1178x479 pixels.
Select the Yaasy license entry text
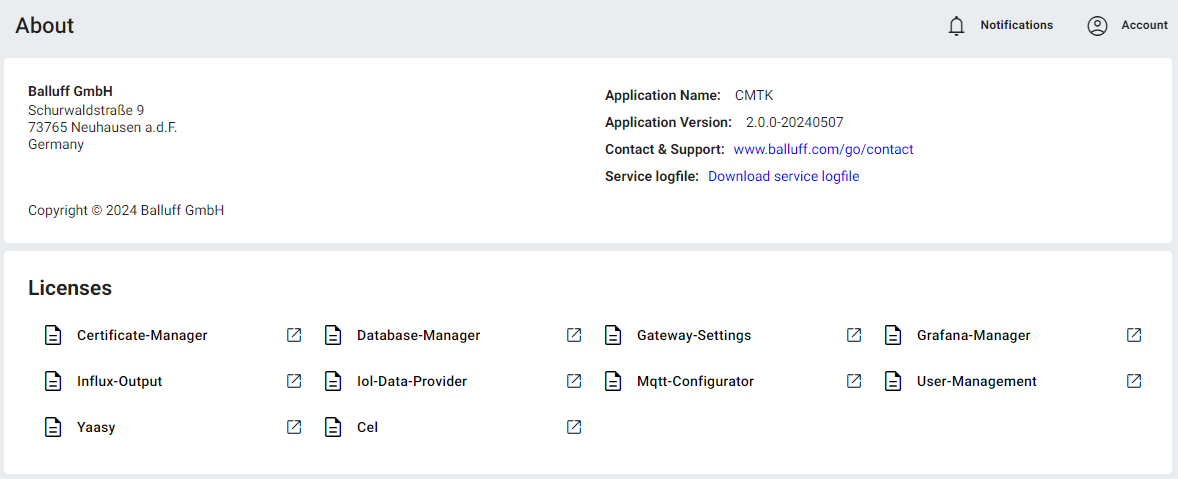pos(97,428)
